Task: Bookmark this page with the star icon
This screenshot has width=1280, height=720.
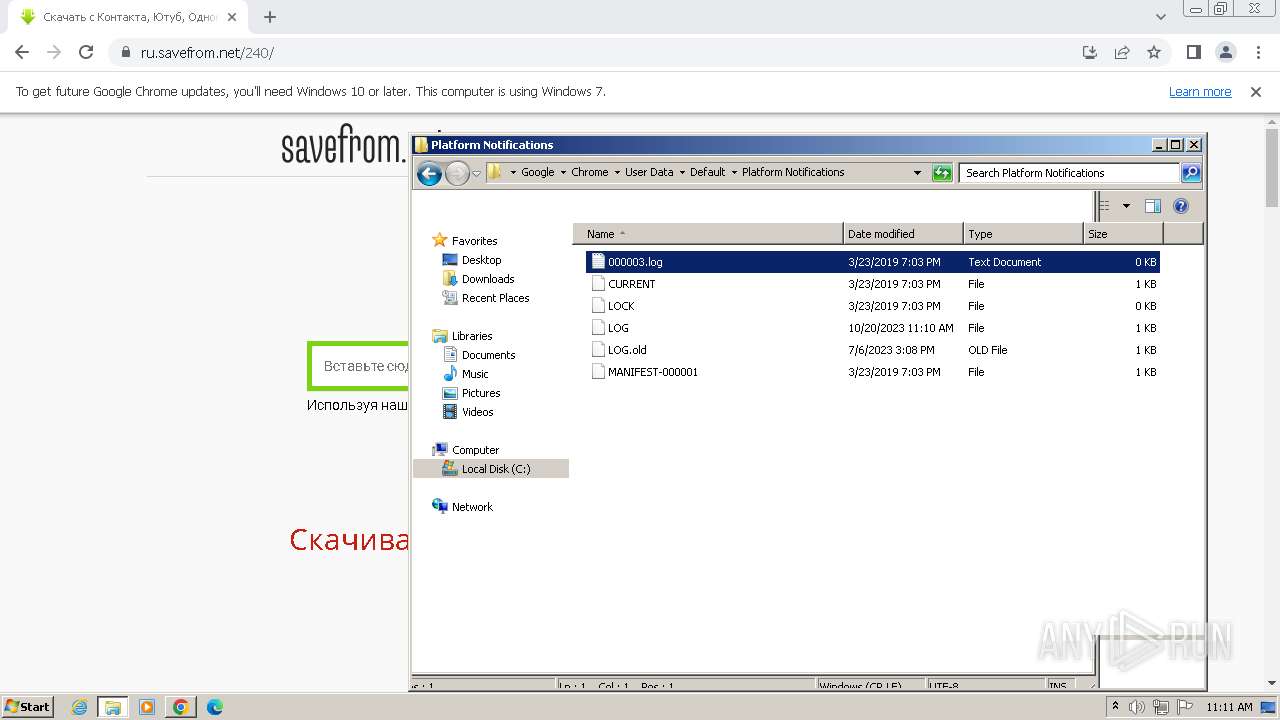Action: 1154,52
